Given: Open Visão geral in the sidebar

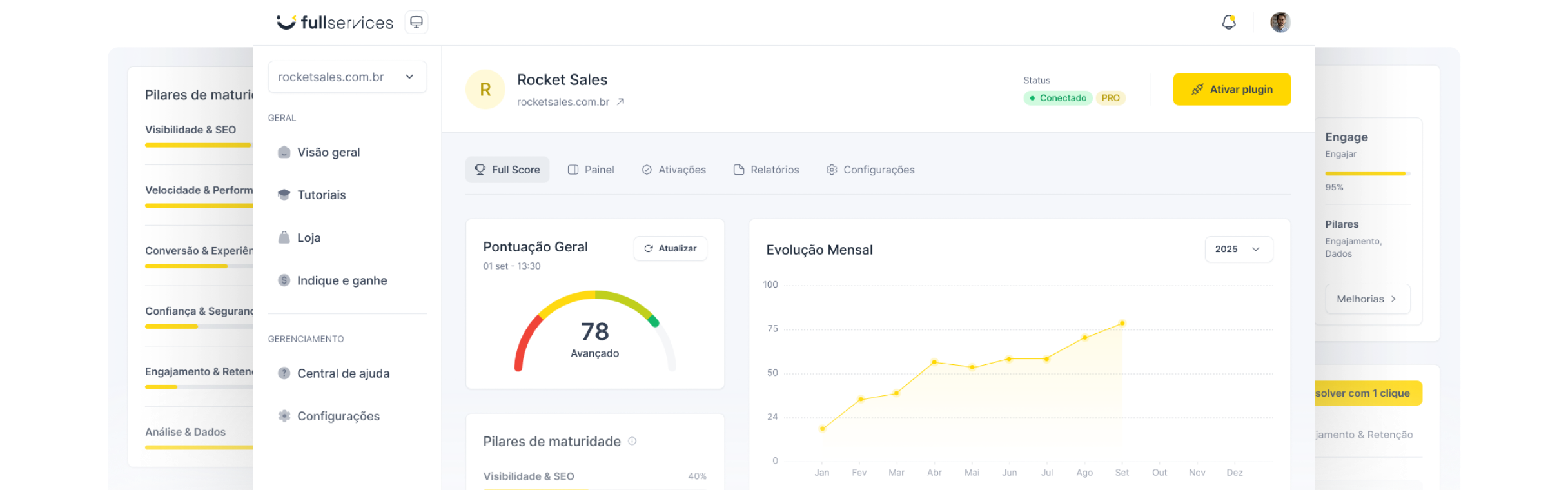Looking at the screenshot, I should [x=328, y=152].
